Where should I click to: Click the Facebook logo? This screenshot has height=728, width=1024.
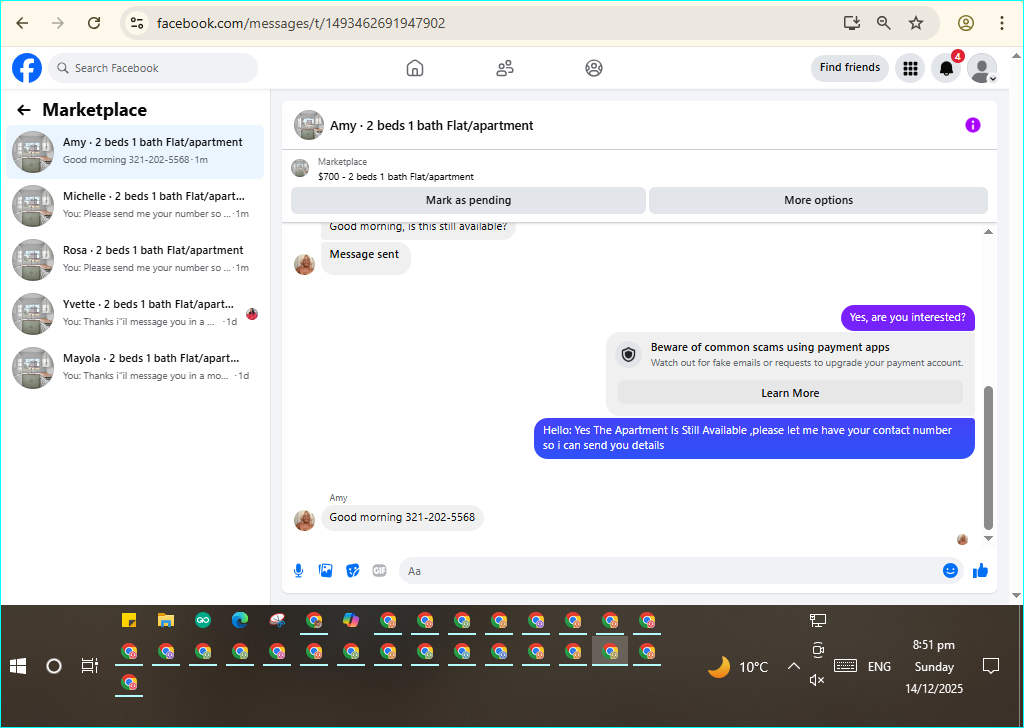[x=27, y=68]
